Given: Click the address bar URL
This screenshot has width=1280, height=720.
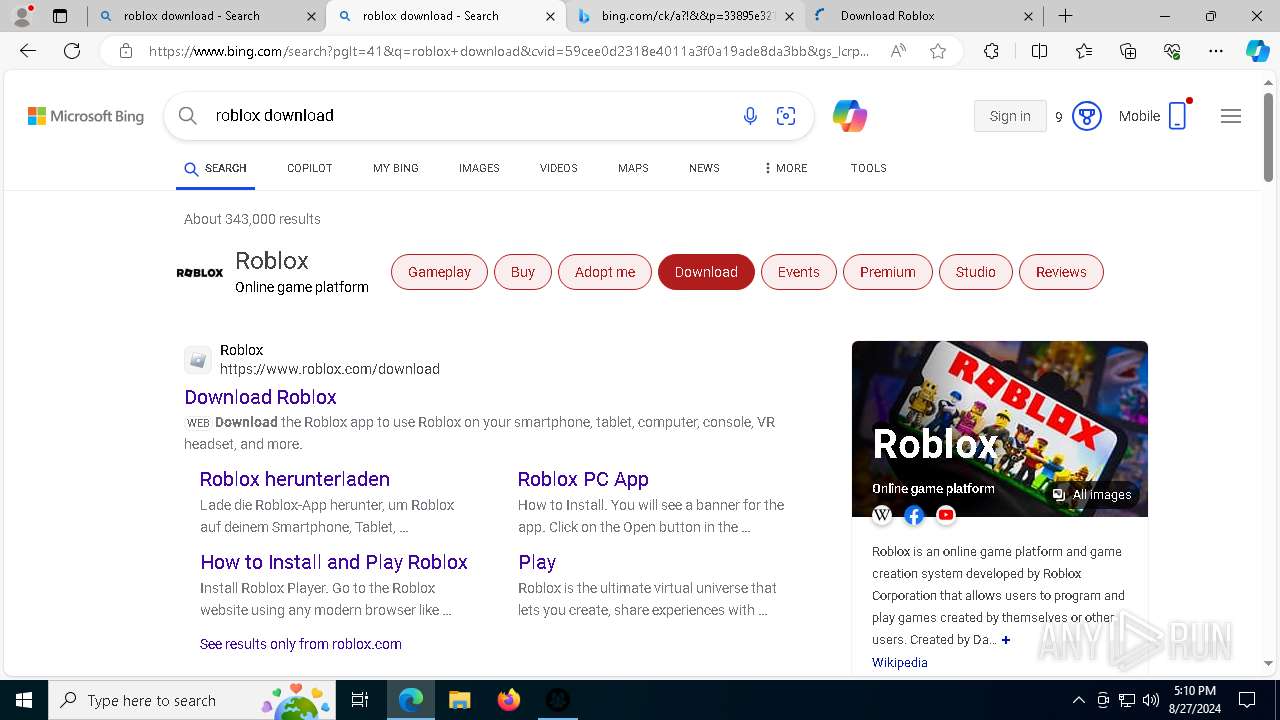Looking at the screenshot, I should coord(509,51).
